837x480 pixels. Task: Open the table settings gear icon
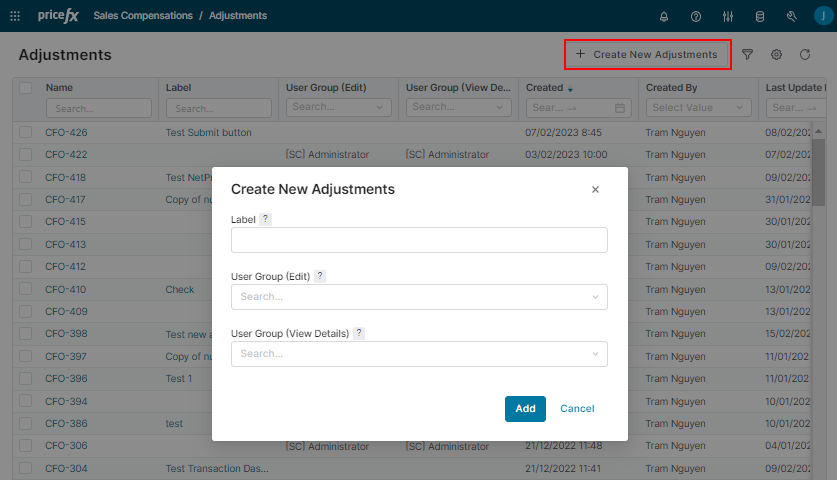click(x=776, y=54)
